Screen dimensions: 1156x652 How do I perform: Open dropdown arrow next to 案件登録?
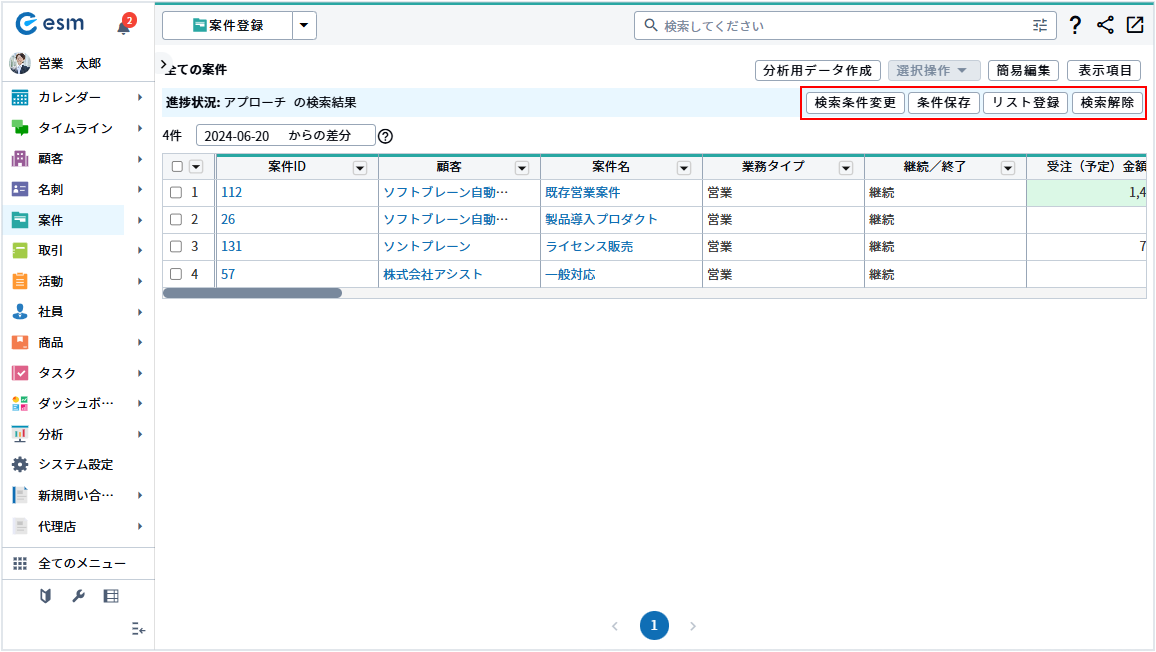click(305, 26)
